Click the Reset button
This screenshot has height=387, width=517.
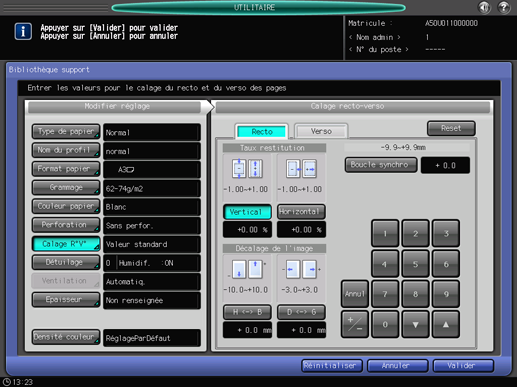coord(451,128)
